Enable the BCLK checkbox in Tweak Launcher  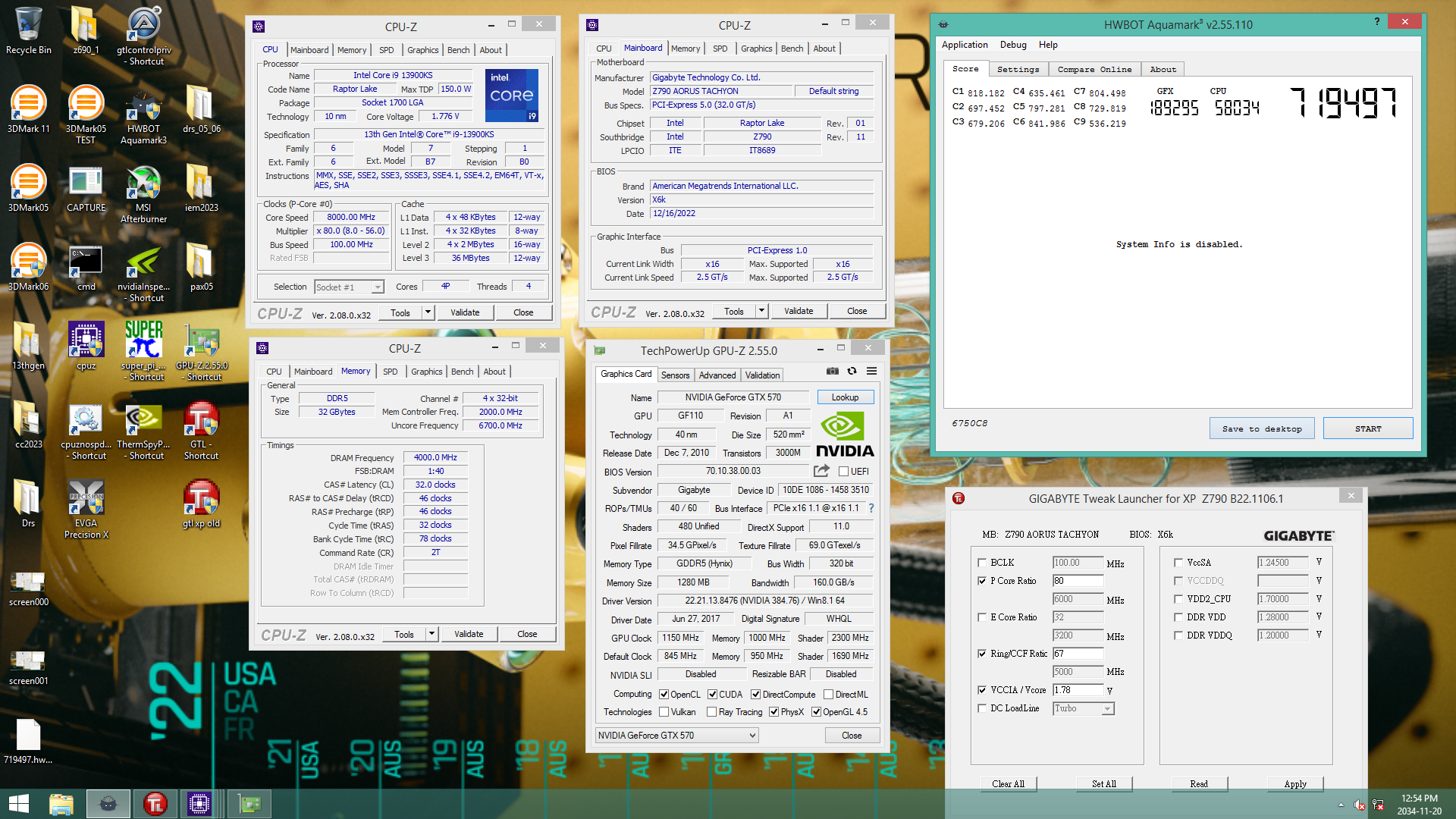point(982,563)
